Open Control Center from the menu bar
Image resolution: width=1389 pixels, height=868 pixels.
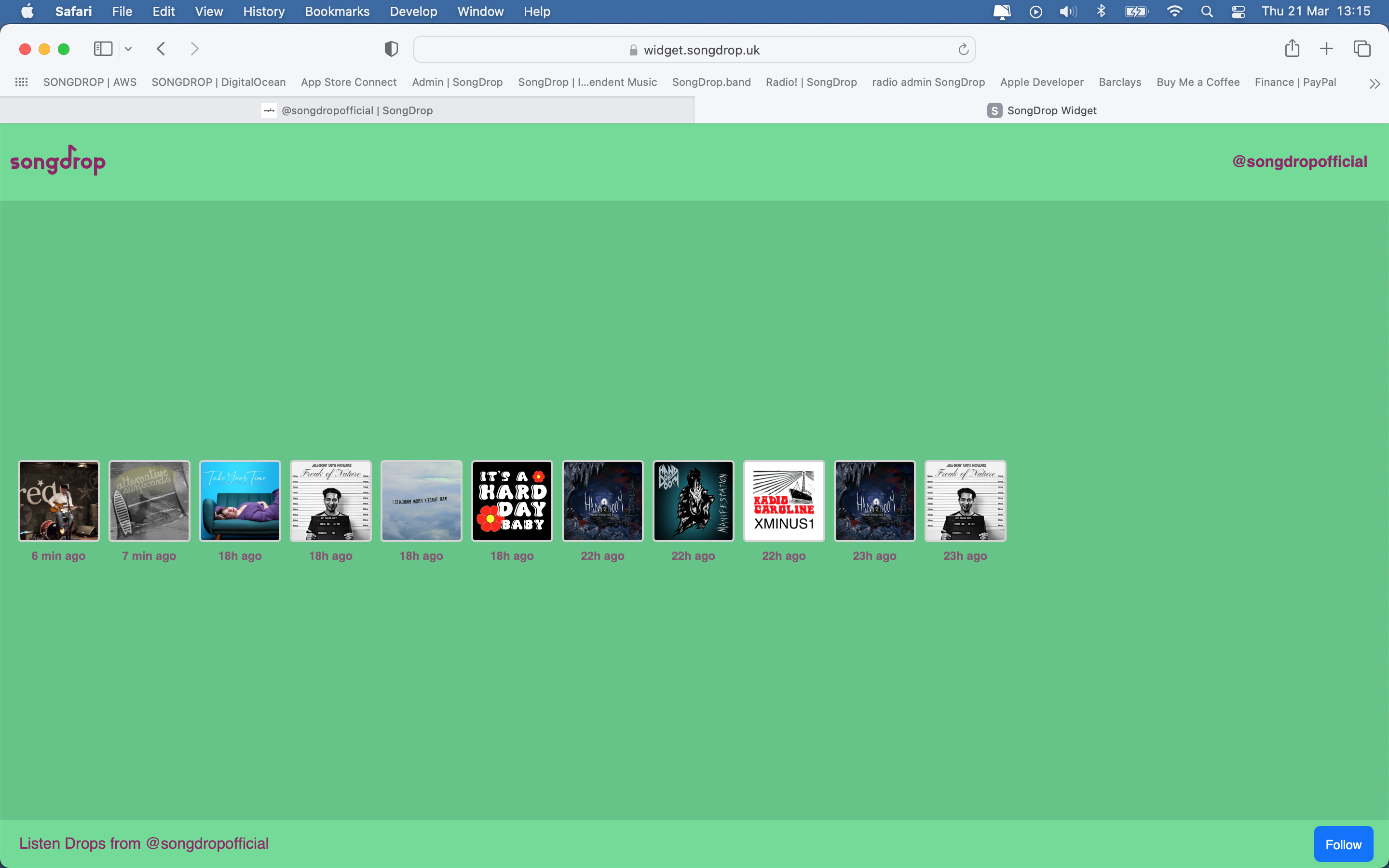[x=1238, y=12]
